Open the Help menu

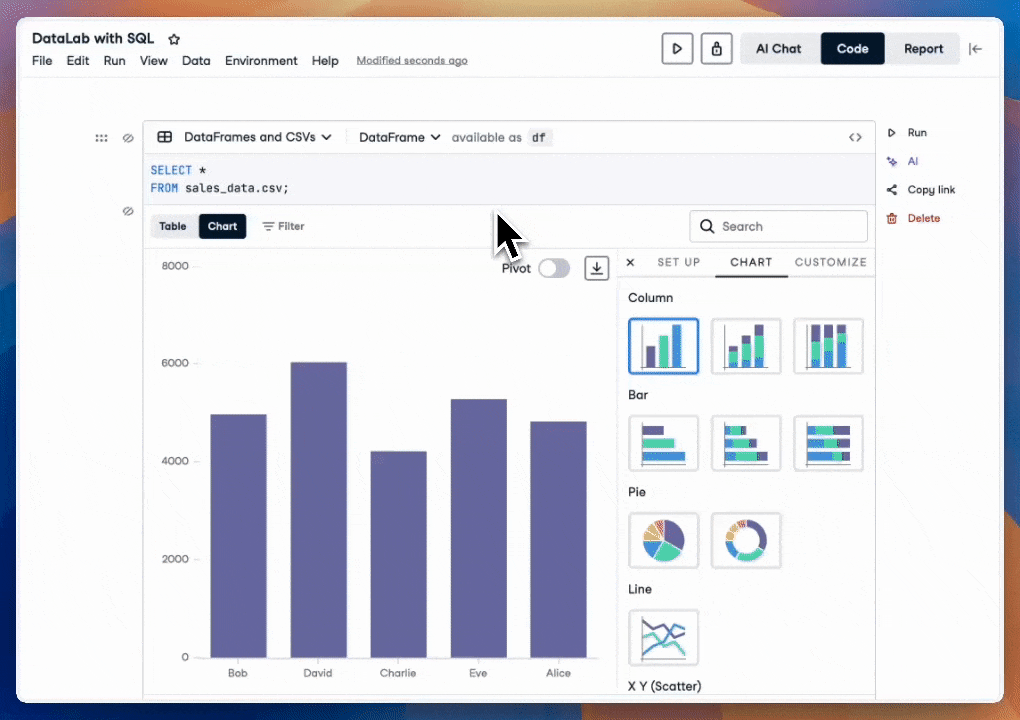coord(325,60)
